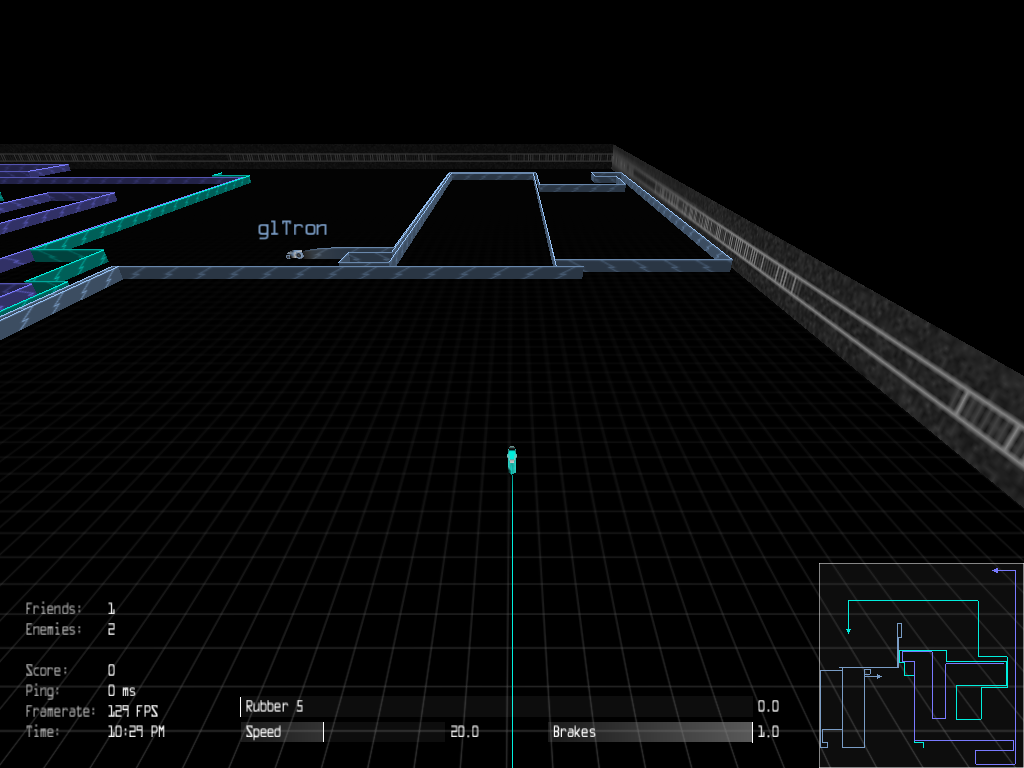
Task: Click the cyan trail behind the player cycle
Action: click(x=512, y=600)
